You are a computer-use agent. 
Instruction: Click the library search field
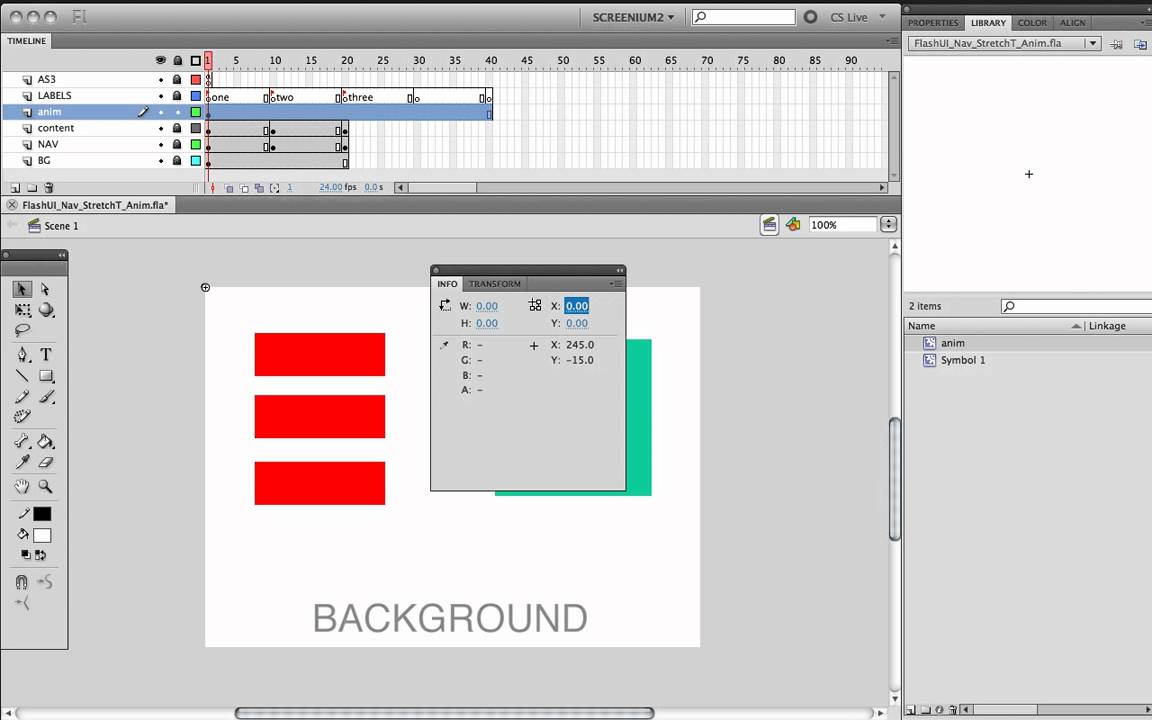(x=1076, y=306)
